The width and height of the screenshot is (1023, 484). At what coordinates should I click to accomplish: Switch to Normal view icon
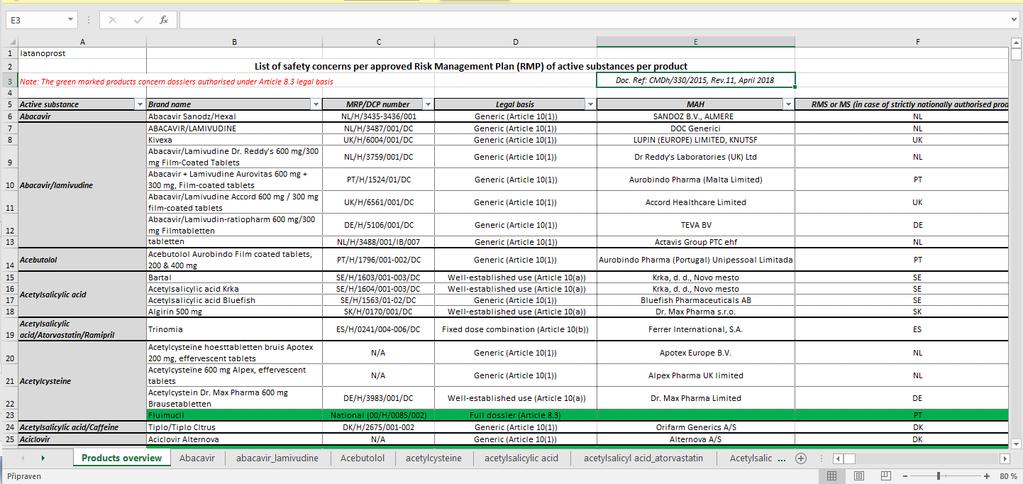(832, 476)
